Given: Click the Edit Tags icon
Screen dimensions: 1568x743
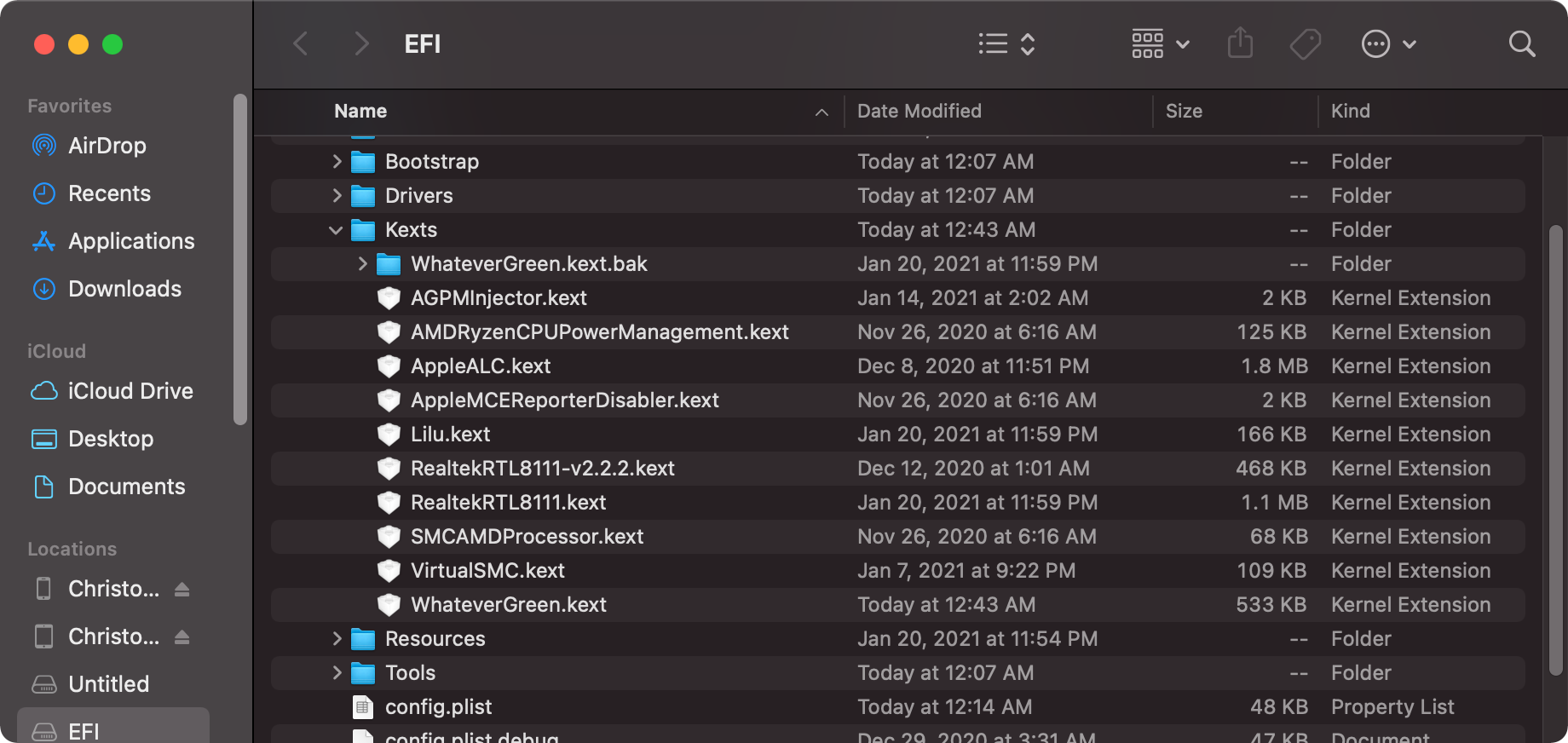Looking at the screenshot, I should (x=1305, y=43).
